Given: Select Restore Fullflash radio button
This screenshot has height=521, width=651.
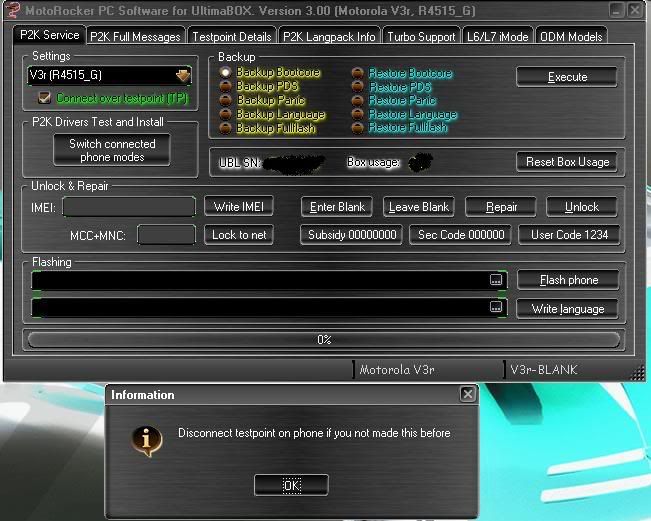Looking at the screenshot, I should point(357,128).
